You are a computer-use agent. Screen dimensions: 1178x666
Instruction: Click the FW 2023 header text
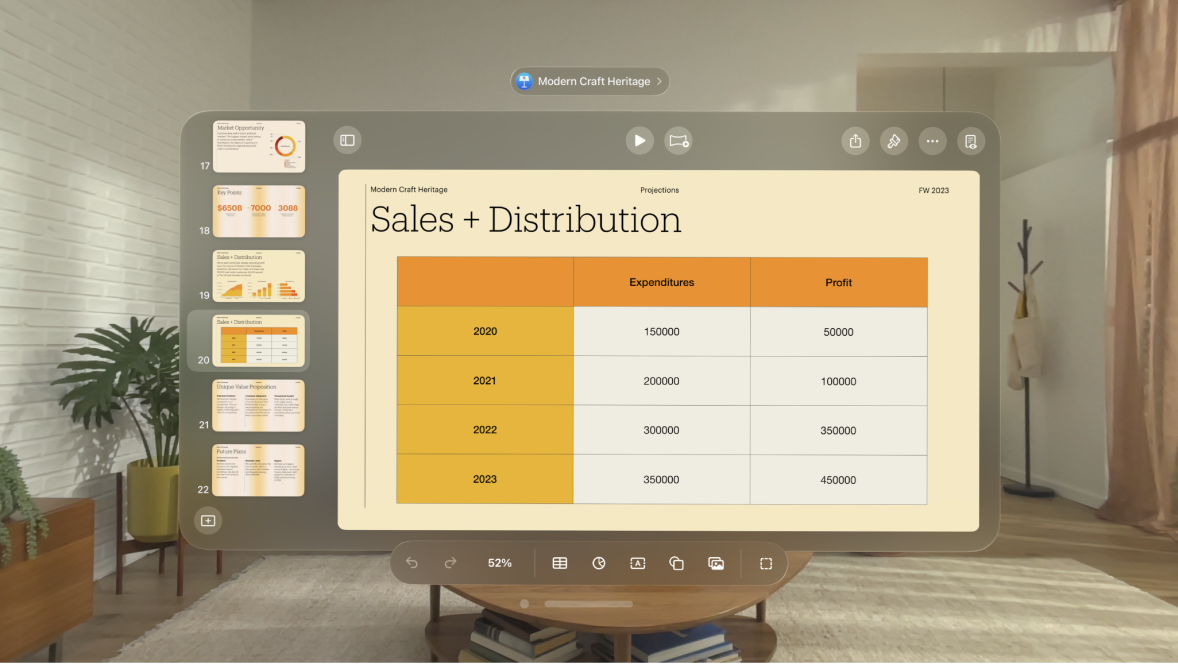point(934,190)
